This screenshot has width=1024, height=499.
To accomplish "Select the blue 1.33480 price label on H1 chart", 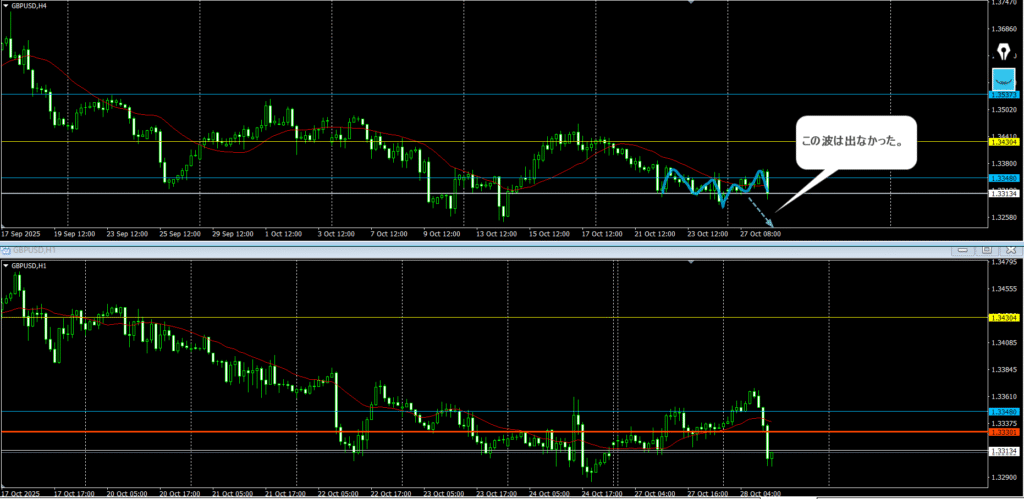I will pos(1003,412).
